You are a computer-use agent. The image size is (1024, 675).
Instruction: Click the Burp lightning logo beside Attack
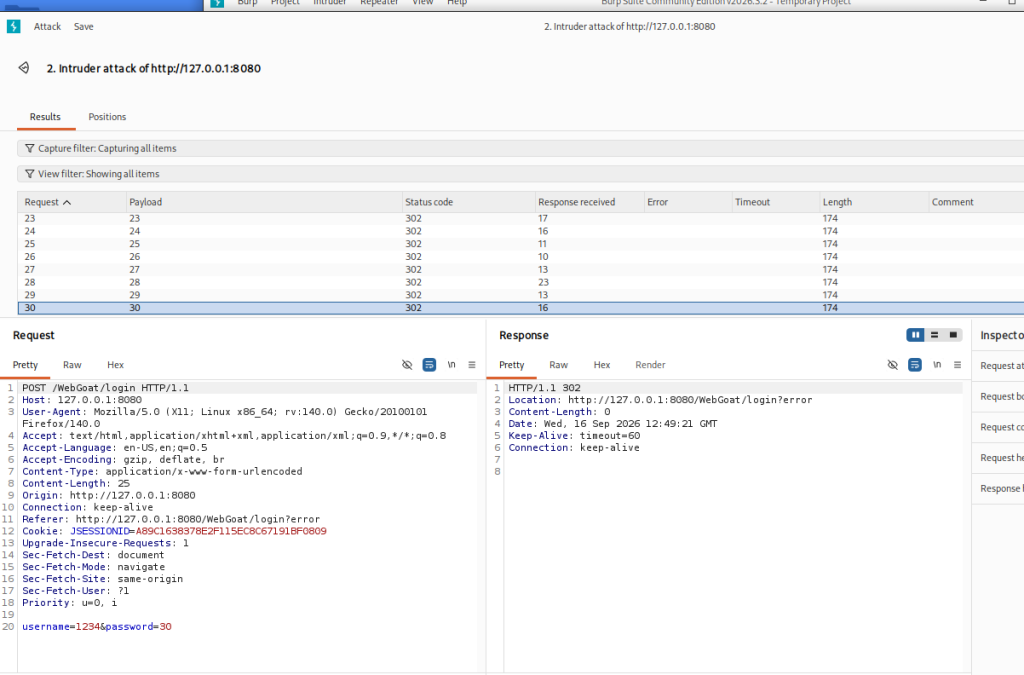pyautogui.click(x=14, y=27)
